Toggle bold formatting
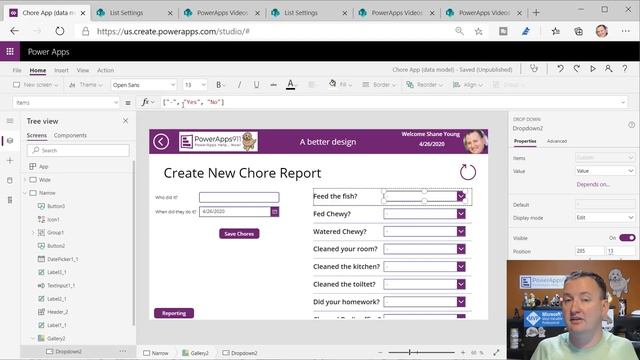The height and width of the screenshot is (360, 640). click(219, 84)
